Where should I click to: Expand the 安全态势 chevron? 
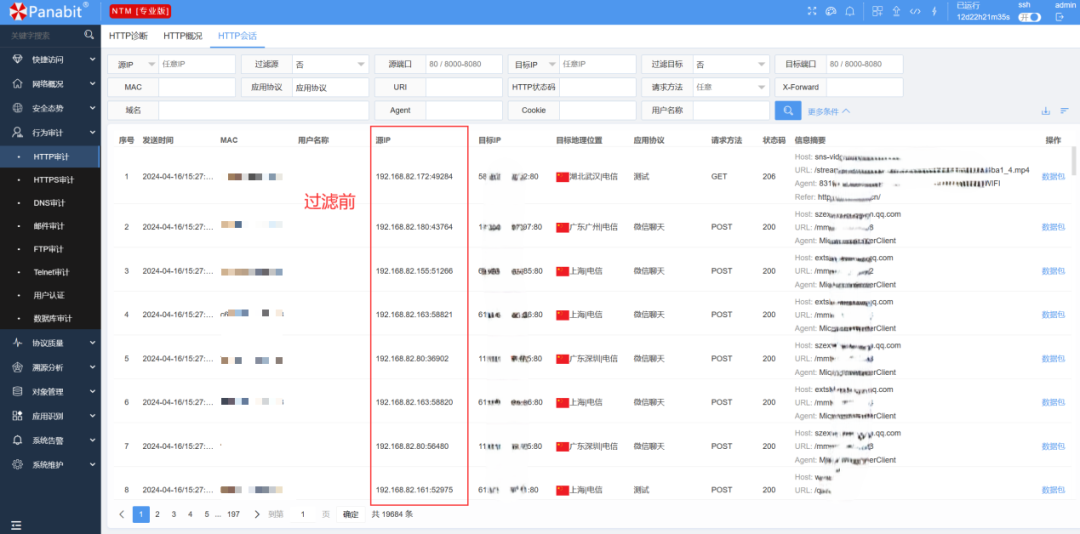[92, 108]
